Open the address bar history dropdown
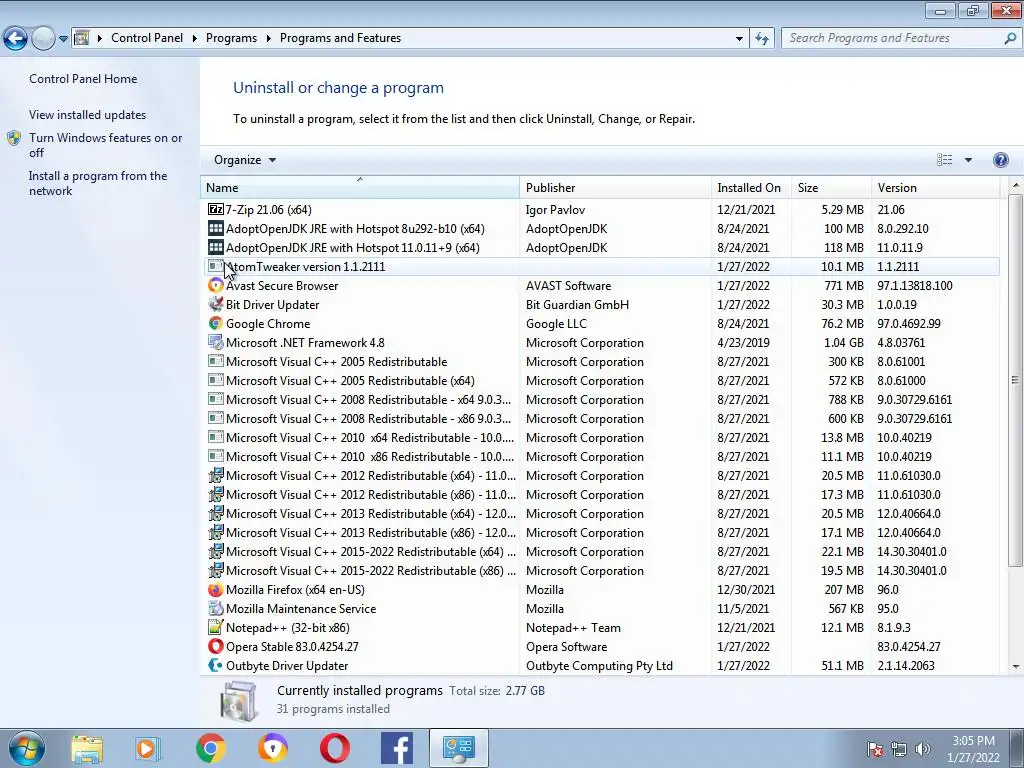 739,39
